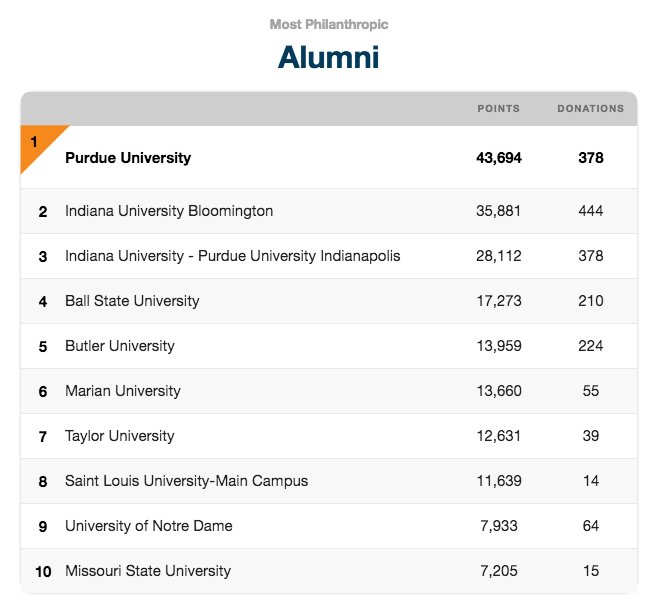
Task: Select University of Notre Dame row
Action: pos(329,526)
